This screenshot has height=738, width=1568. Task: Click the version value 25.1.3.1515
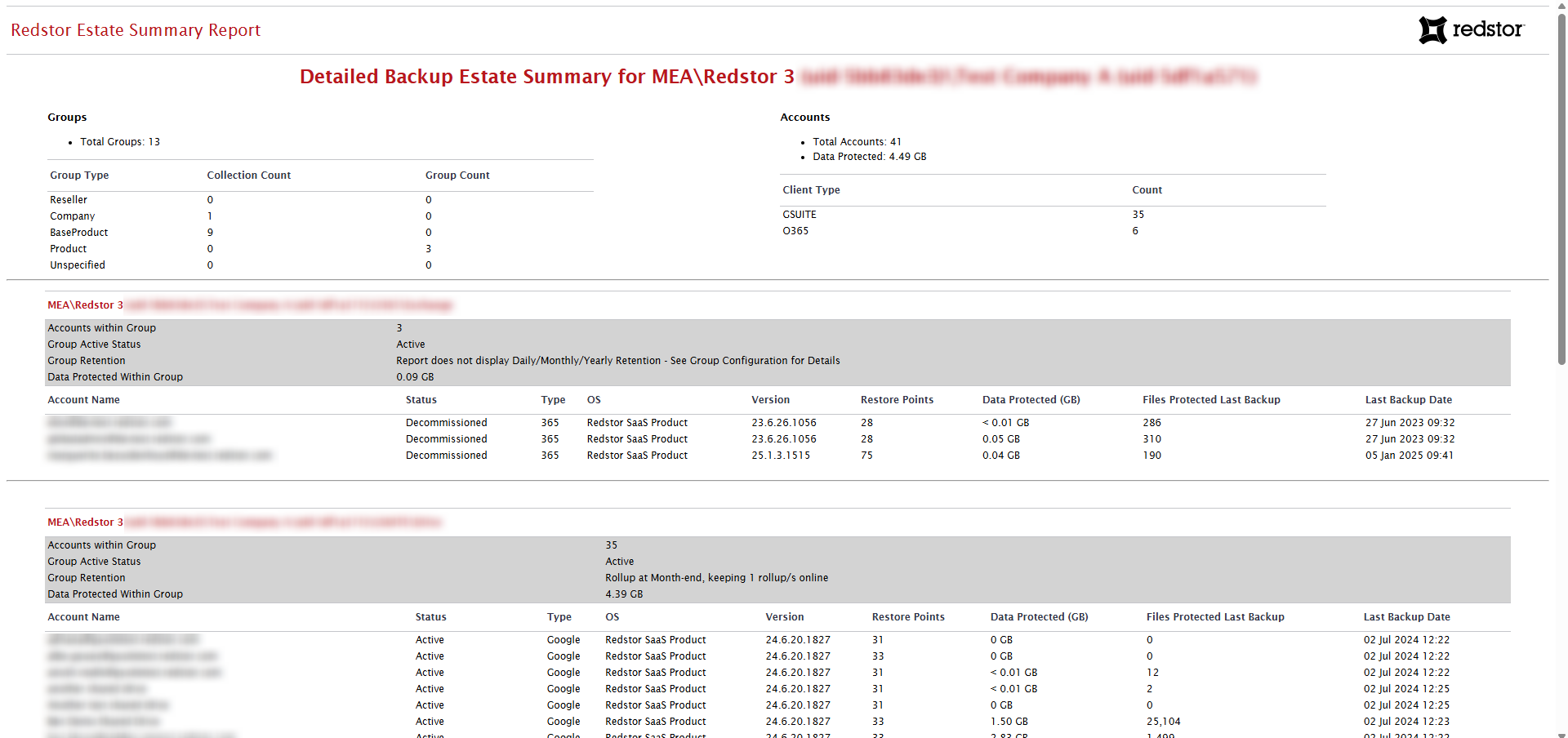click(781, 456)
